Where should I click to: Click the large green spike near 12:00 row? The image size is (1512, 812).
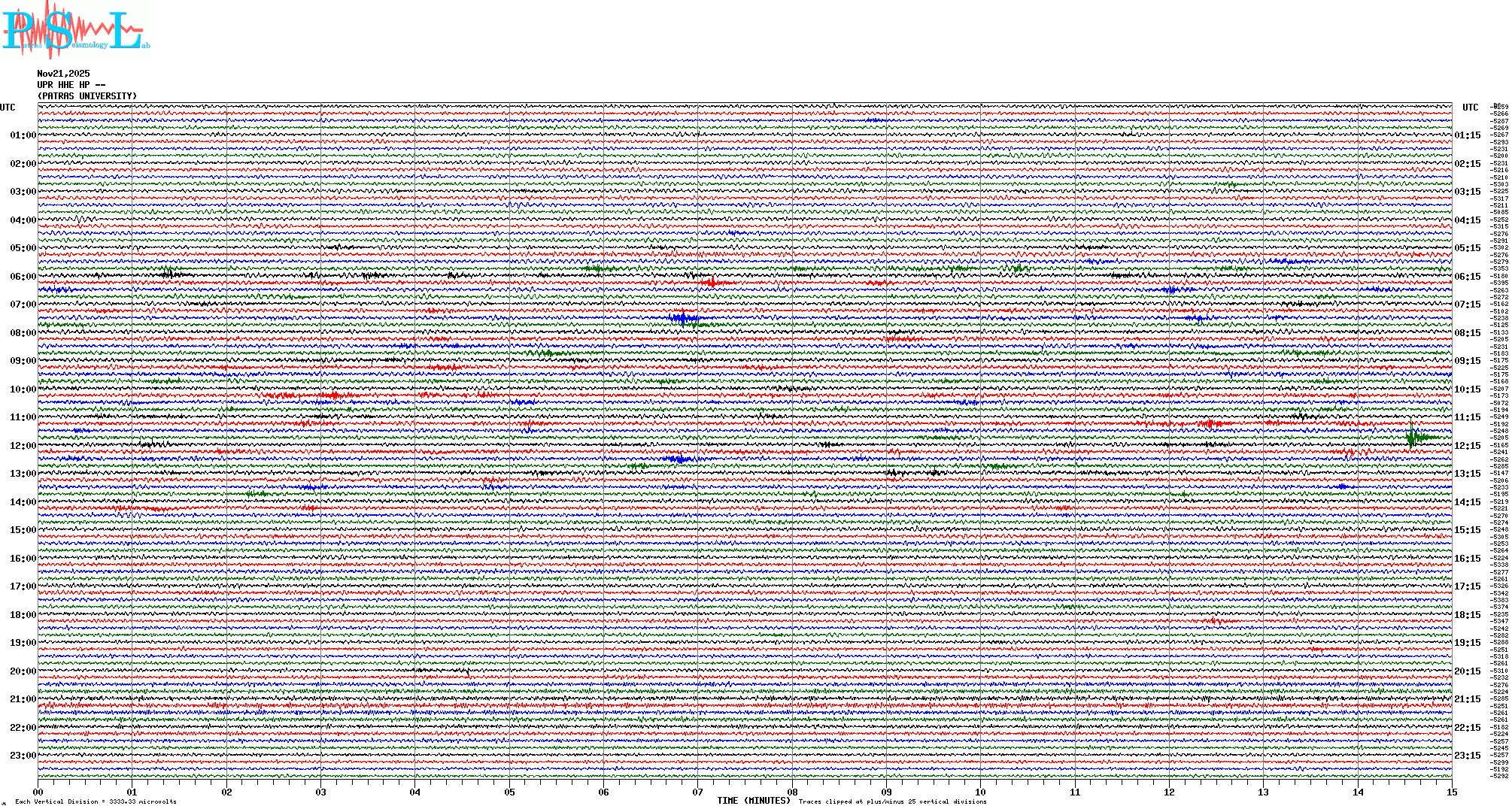click(1412, 436)
